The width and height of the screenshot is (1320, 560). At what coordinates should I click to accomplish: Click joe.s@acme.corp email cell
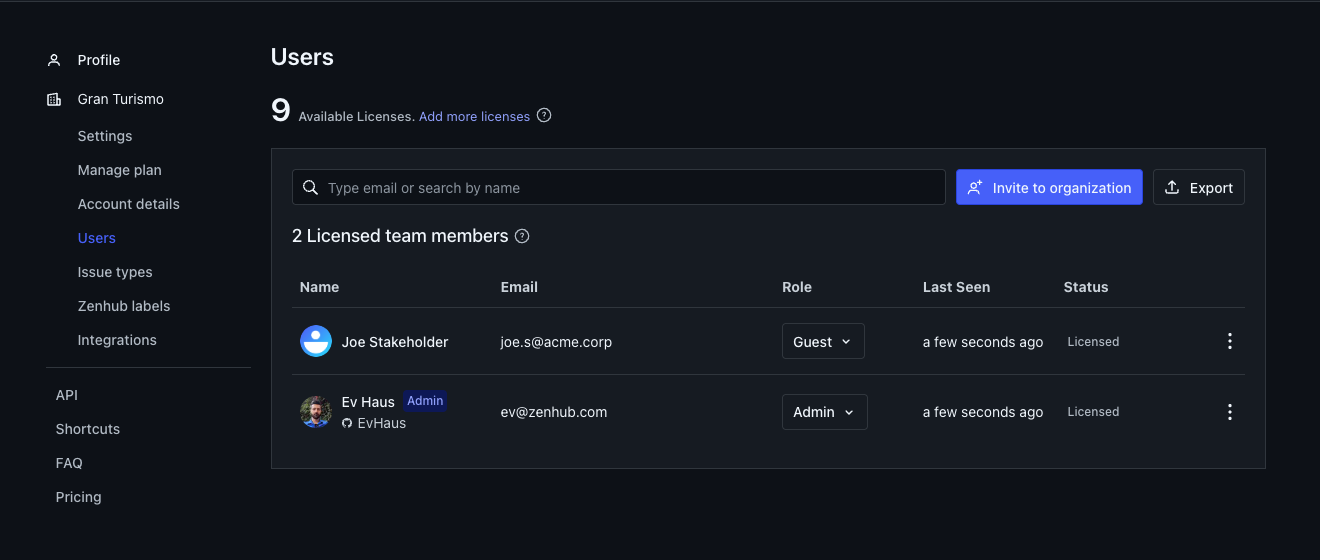pos(556,342)
